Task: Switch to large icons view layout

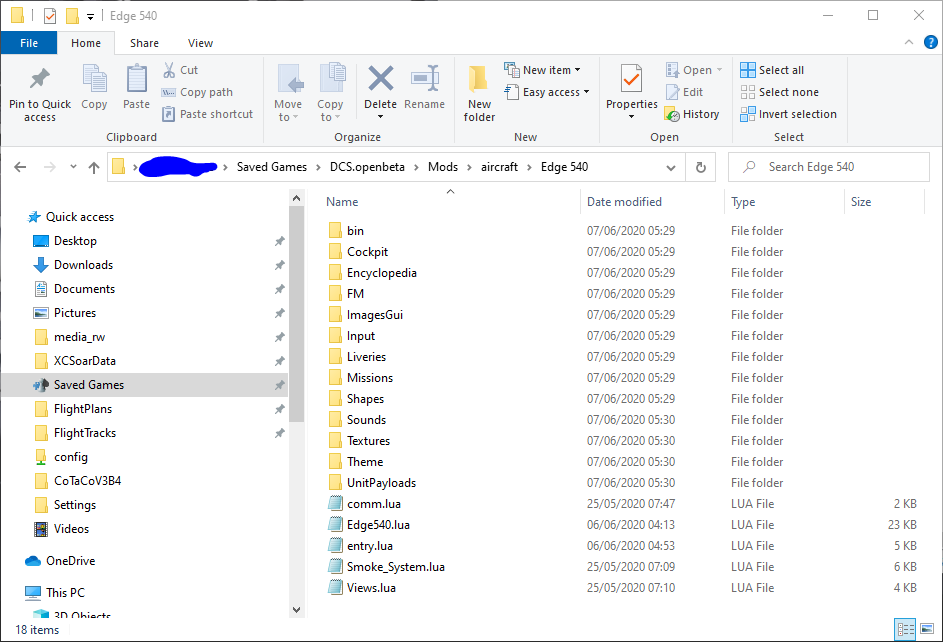Action: [927, 629]
